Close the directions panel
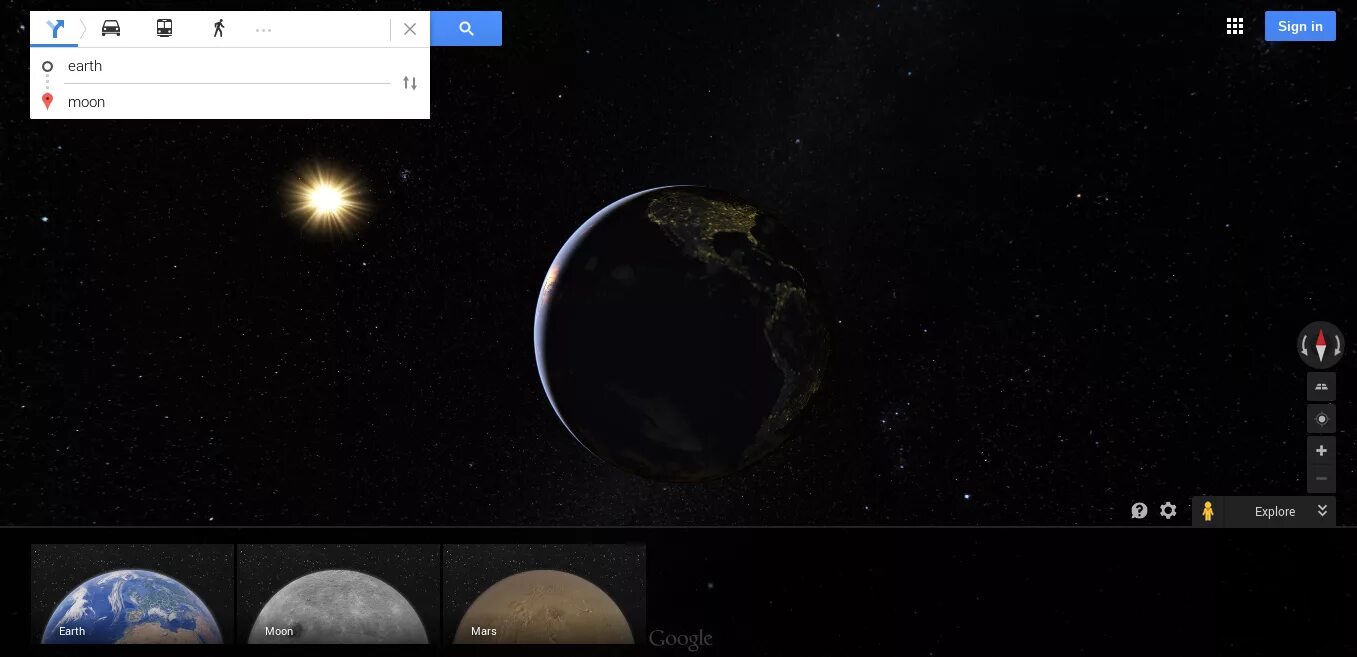This screenshot has width=1357, height=657. click(410, 29)
